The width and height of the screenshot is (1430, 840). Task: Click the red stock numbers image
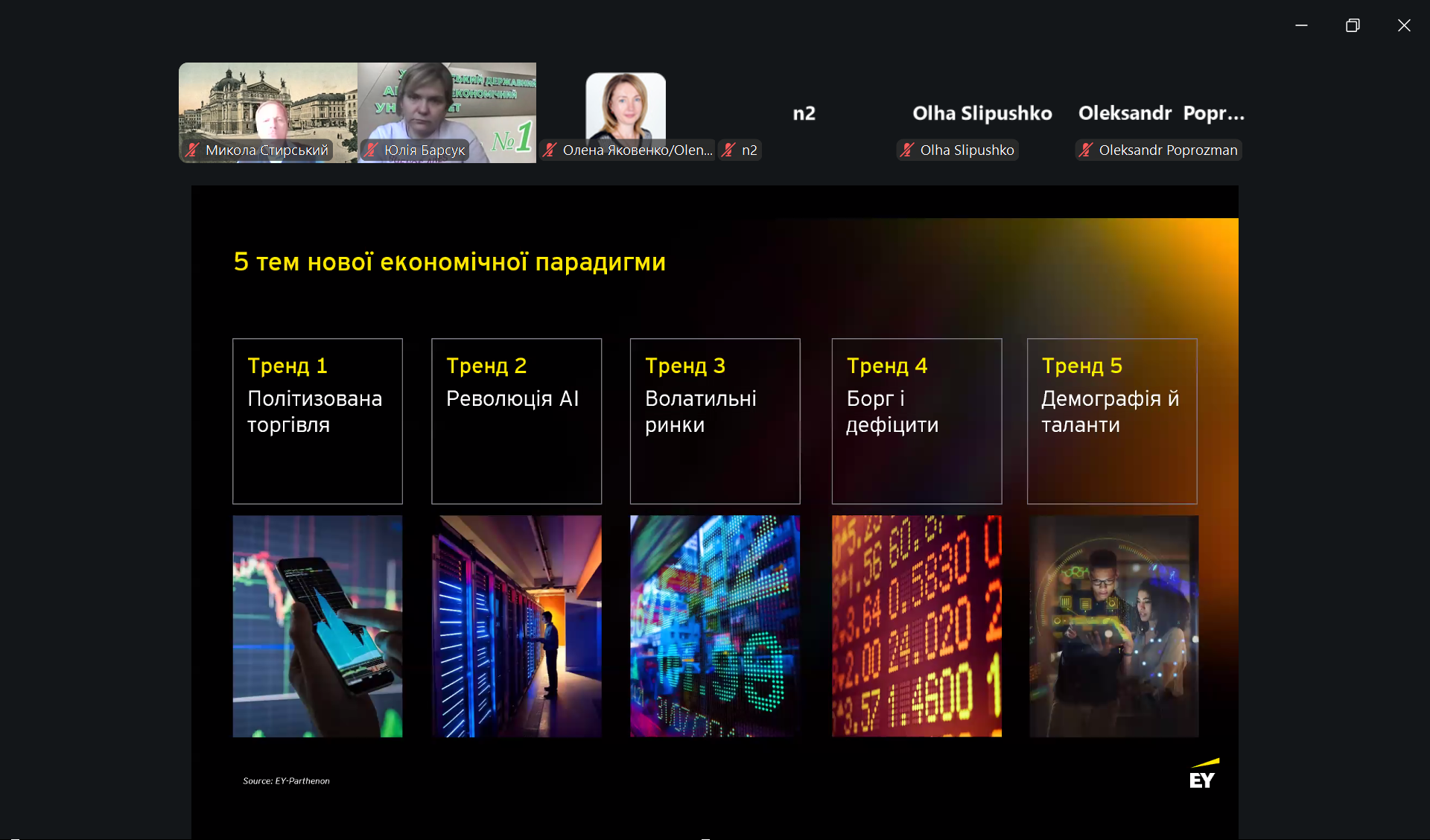click(x=916, y=626)
